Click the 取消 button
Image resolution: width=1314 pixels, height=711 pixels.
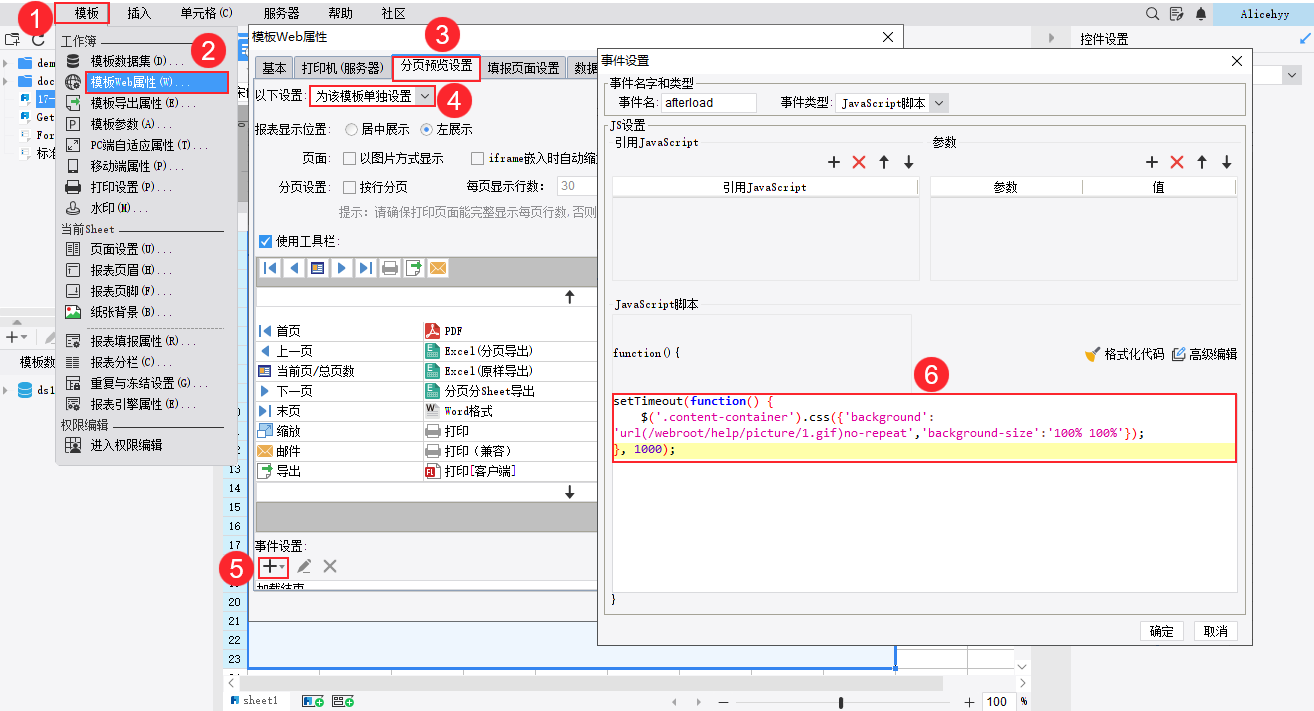(x=1216, y=631)
